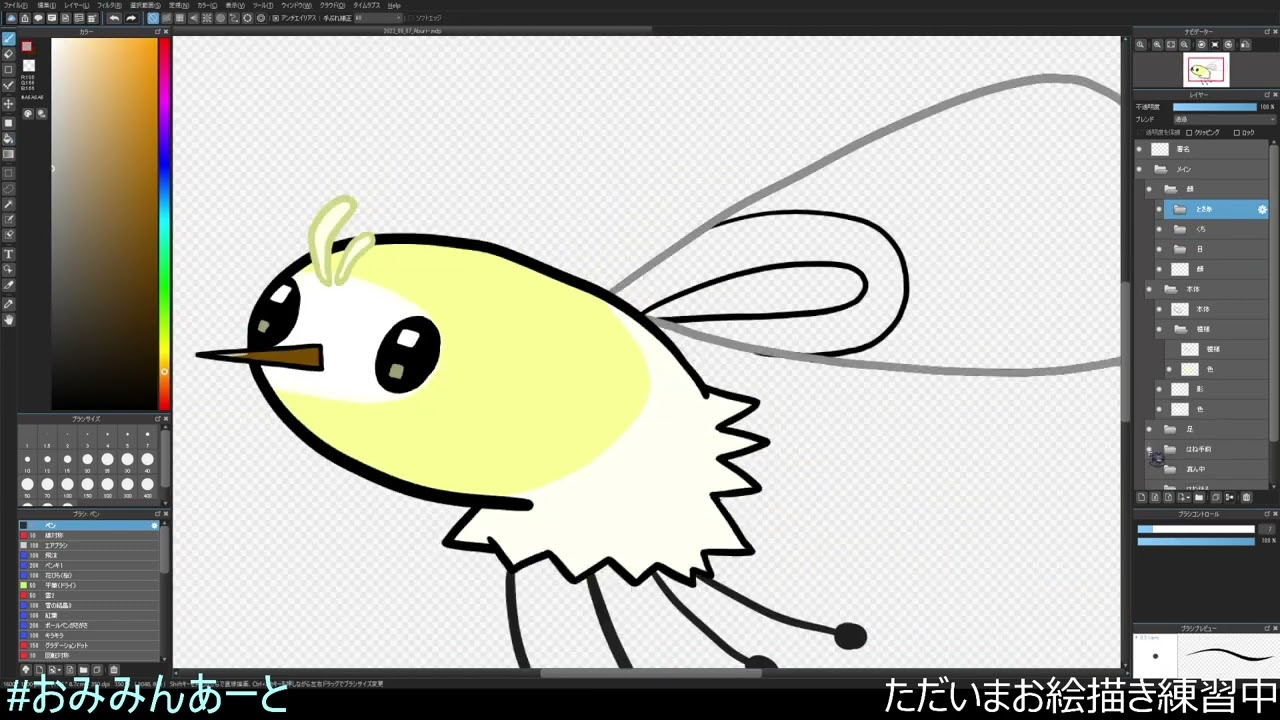Open the 手ぶれ補正 value dropdown
Image resolution: width=1280 pixels, height=720 pixels.
(379, 18)
